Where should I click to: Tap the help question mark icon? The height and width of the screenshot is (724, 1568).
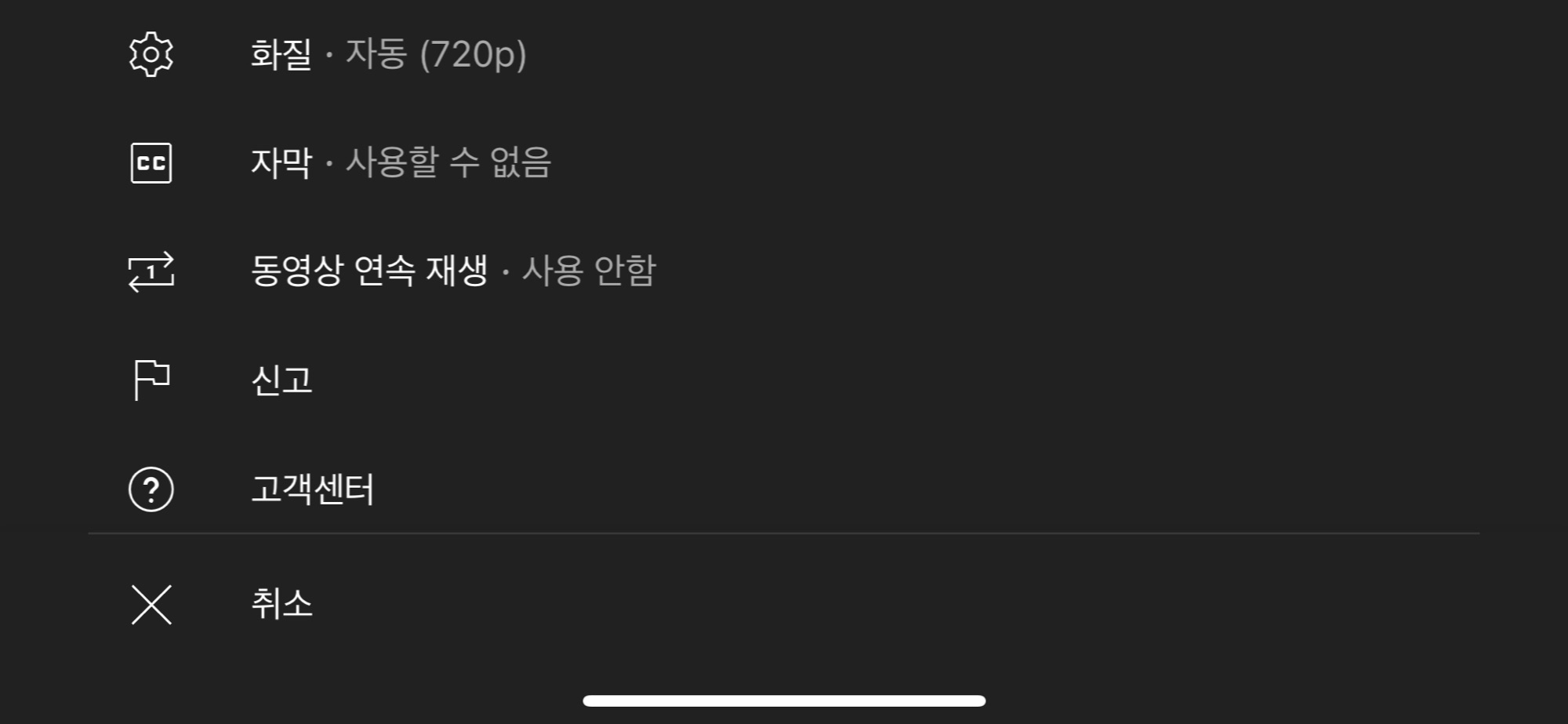[x=151, y=489]
